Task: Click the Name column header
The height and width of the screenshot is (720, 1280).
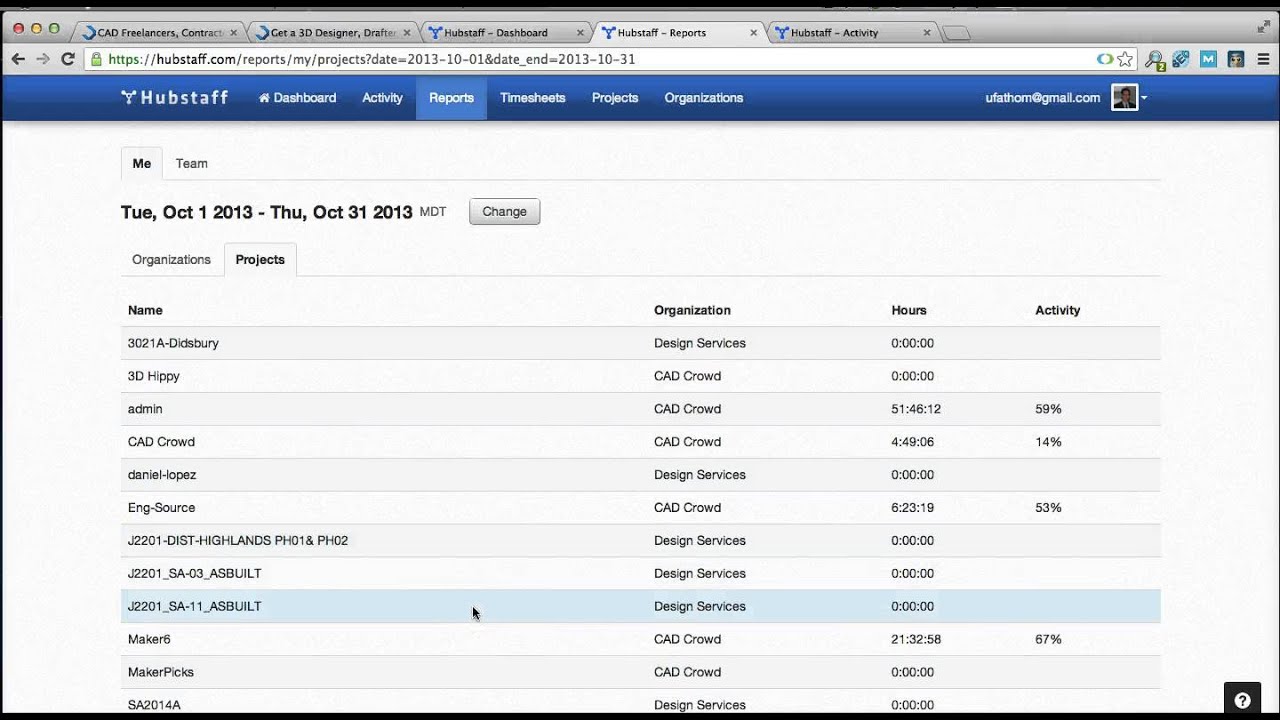Action: (x=145, y=310)
